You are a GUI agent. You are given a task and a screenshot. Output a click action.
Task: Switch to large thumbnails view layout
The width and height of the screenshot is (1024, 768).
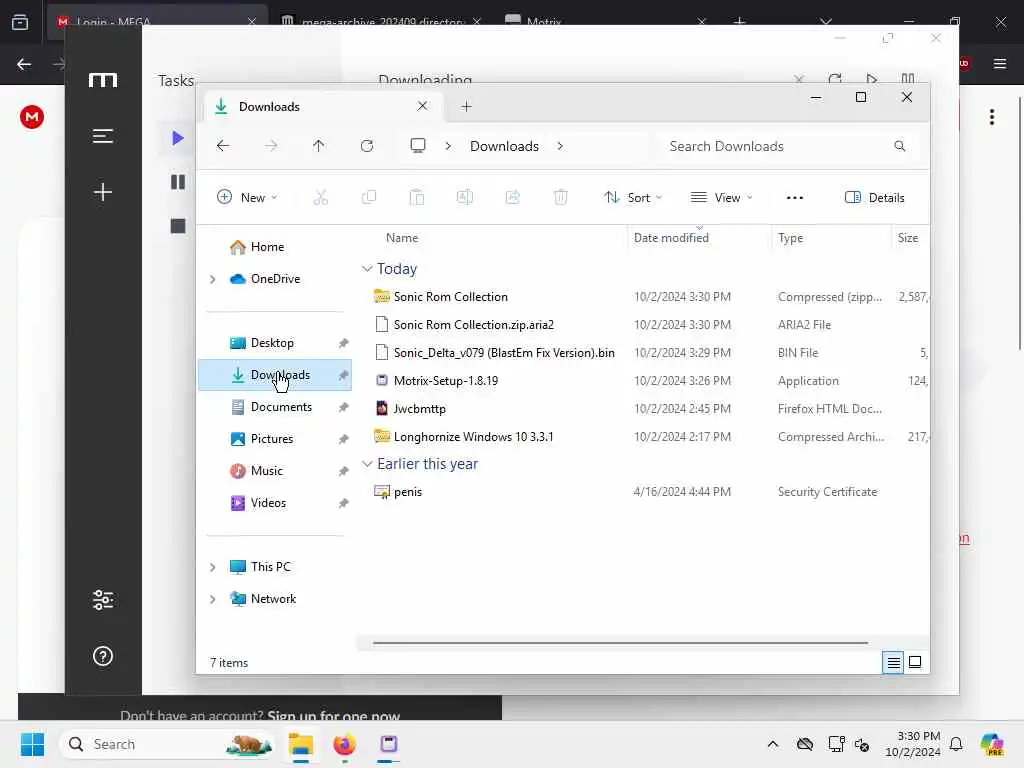coord(915,663)
